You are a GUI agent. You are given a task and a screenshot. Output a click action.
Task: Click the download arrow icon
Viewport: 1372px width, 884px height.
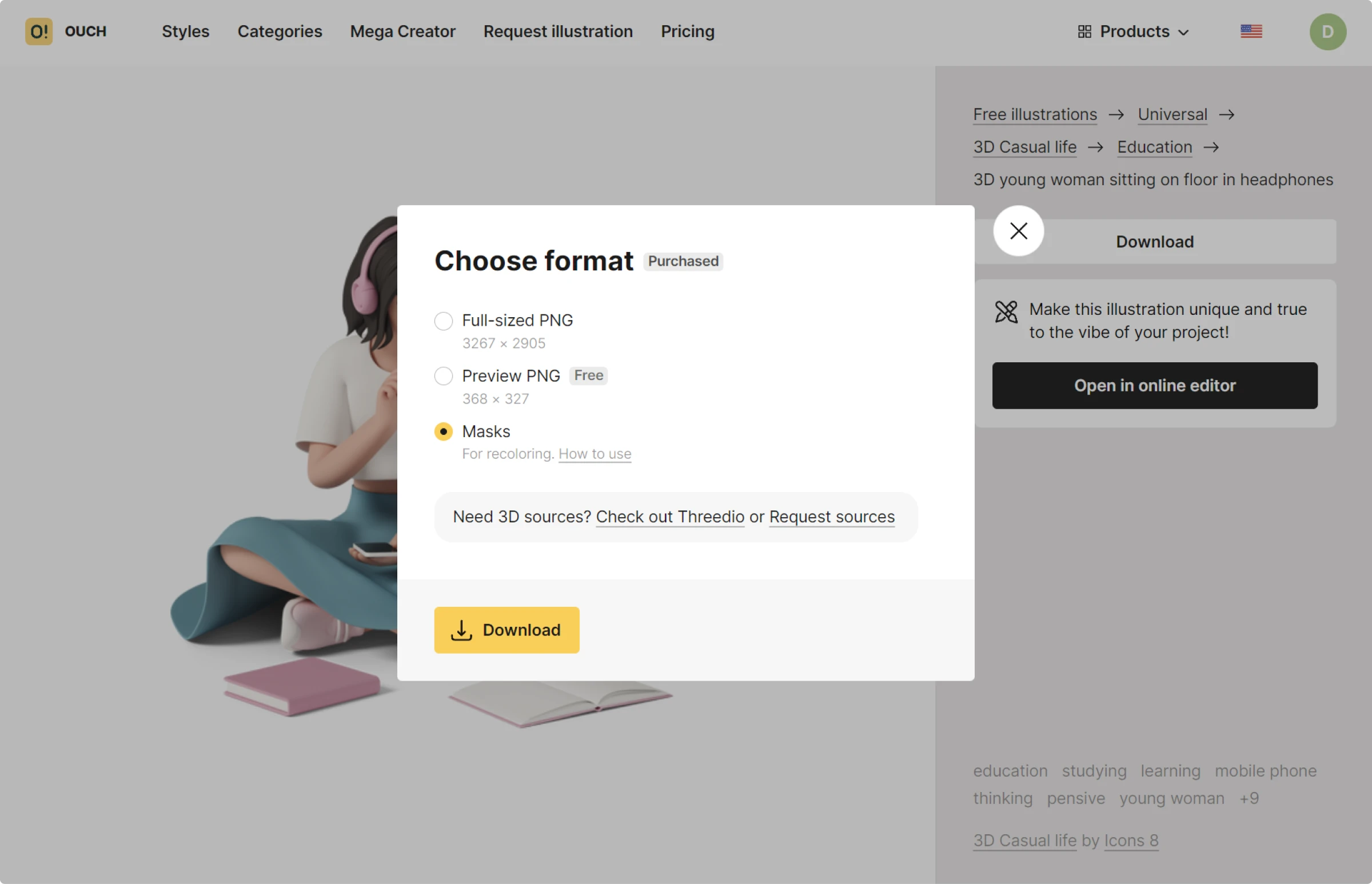(x=462, y=630)
